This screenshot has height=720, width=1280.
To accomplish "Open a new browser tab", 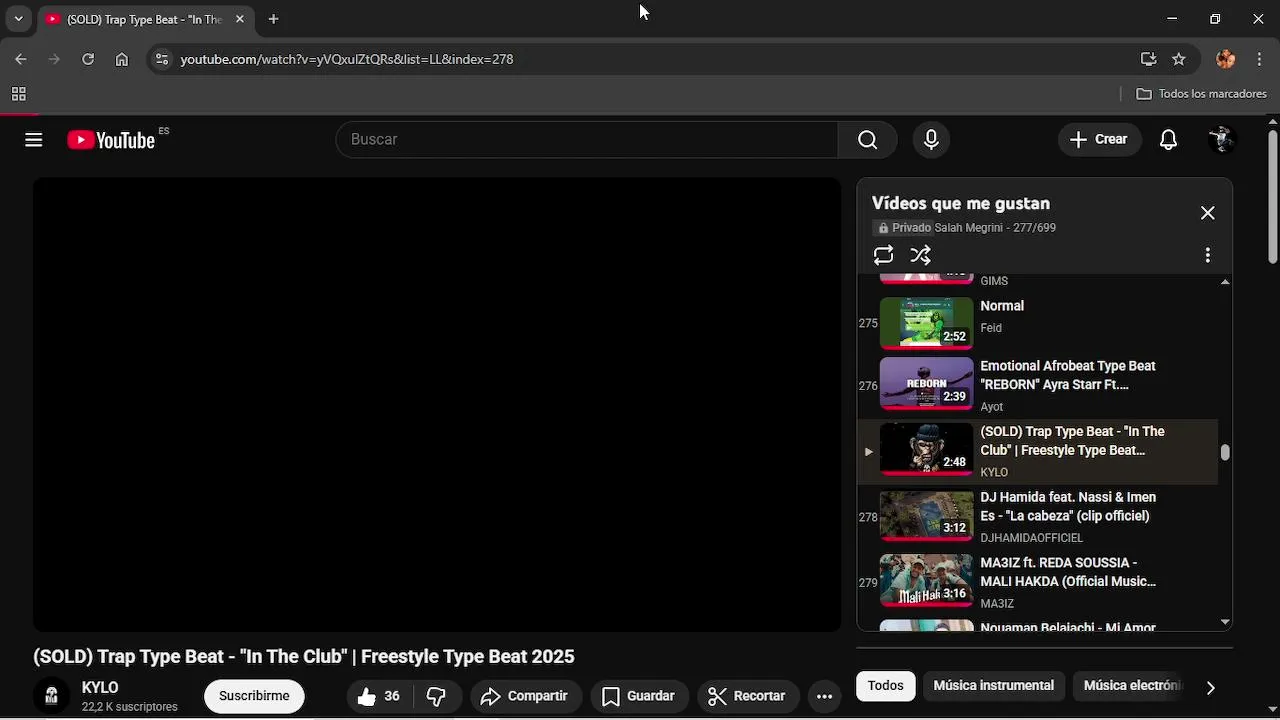I will 273,19.
